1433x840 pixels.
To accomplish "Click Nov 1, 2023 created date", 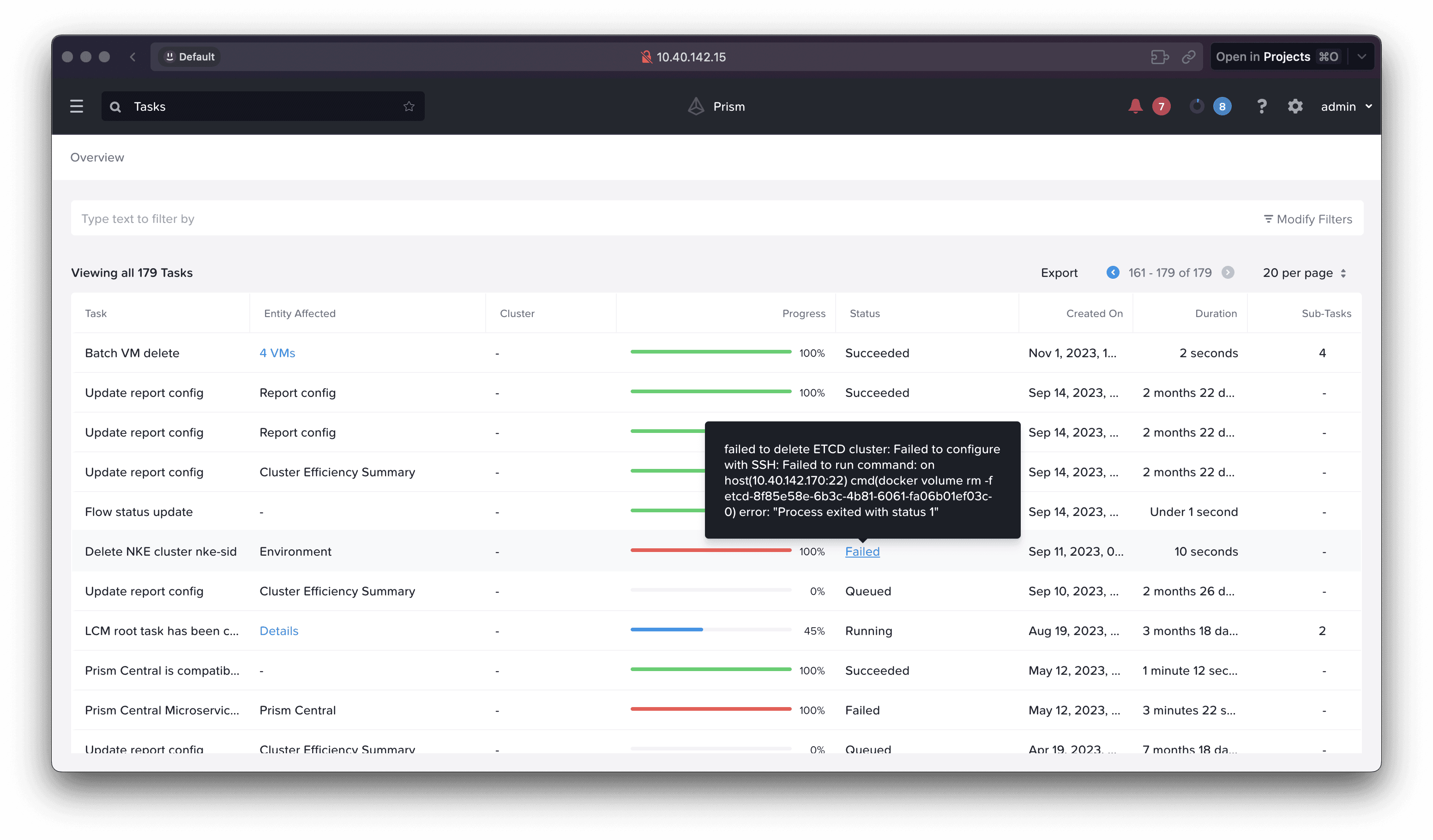I will (x=1072, y=353).
